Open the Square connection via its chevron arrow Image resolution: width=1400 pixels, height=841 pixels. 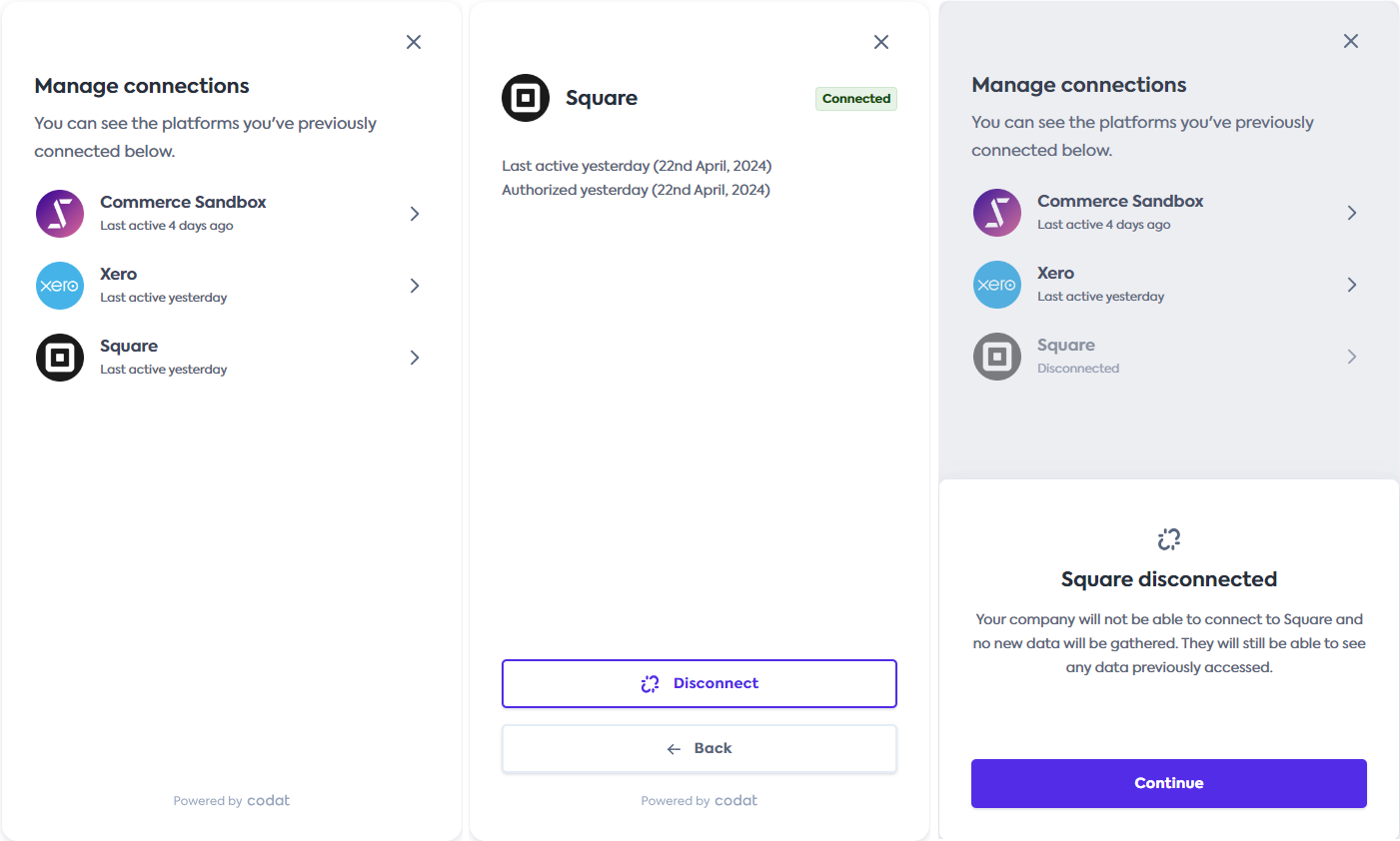pos(414,357)
